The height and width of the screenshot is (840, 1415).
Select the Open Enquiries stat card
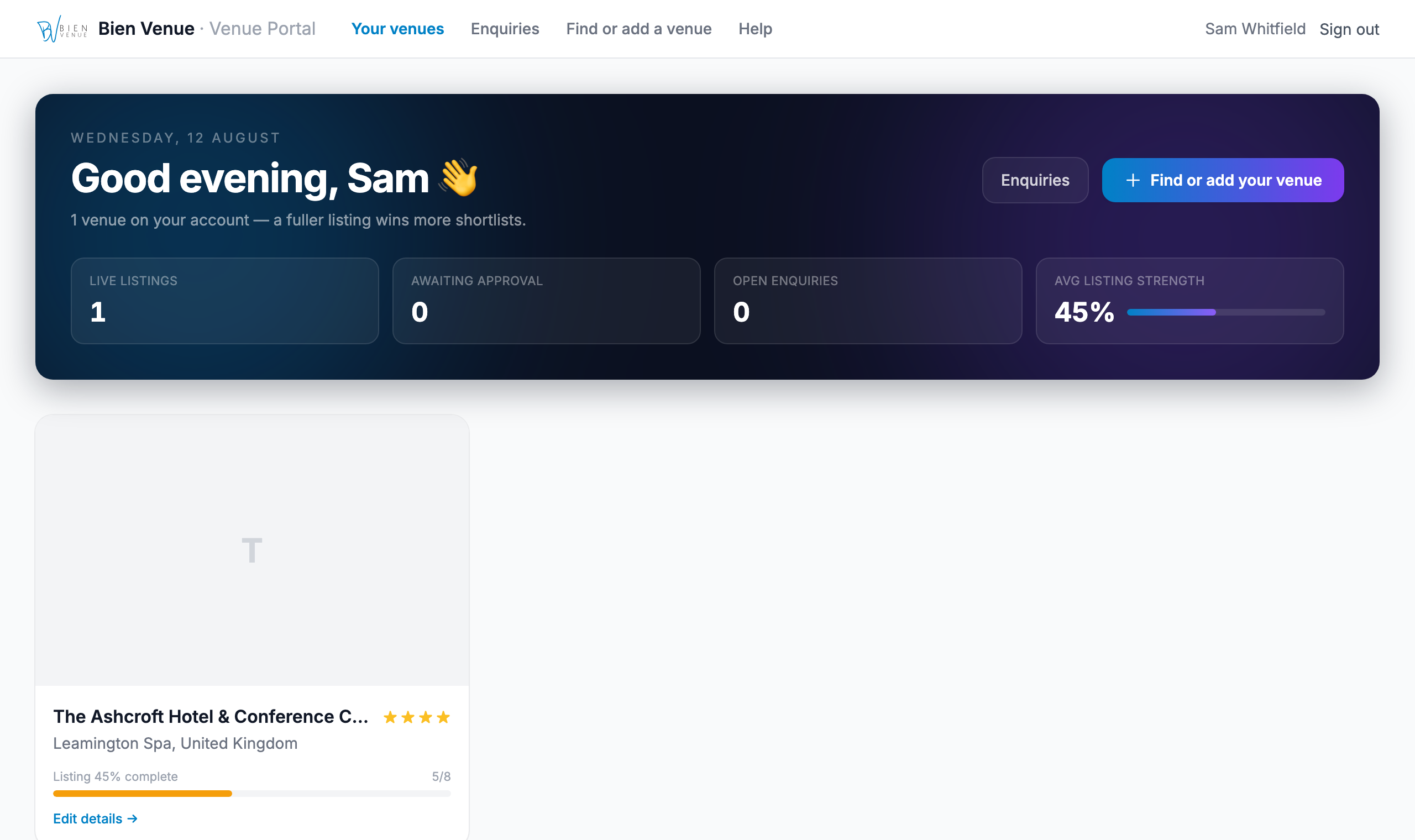[x=868, y=301]
